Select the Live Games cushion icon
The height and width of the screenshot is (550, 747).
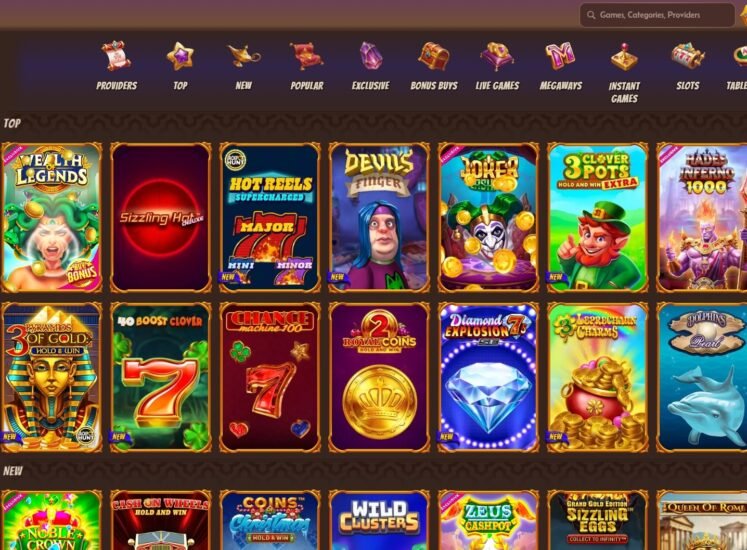point(497,56)
